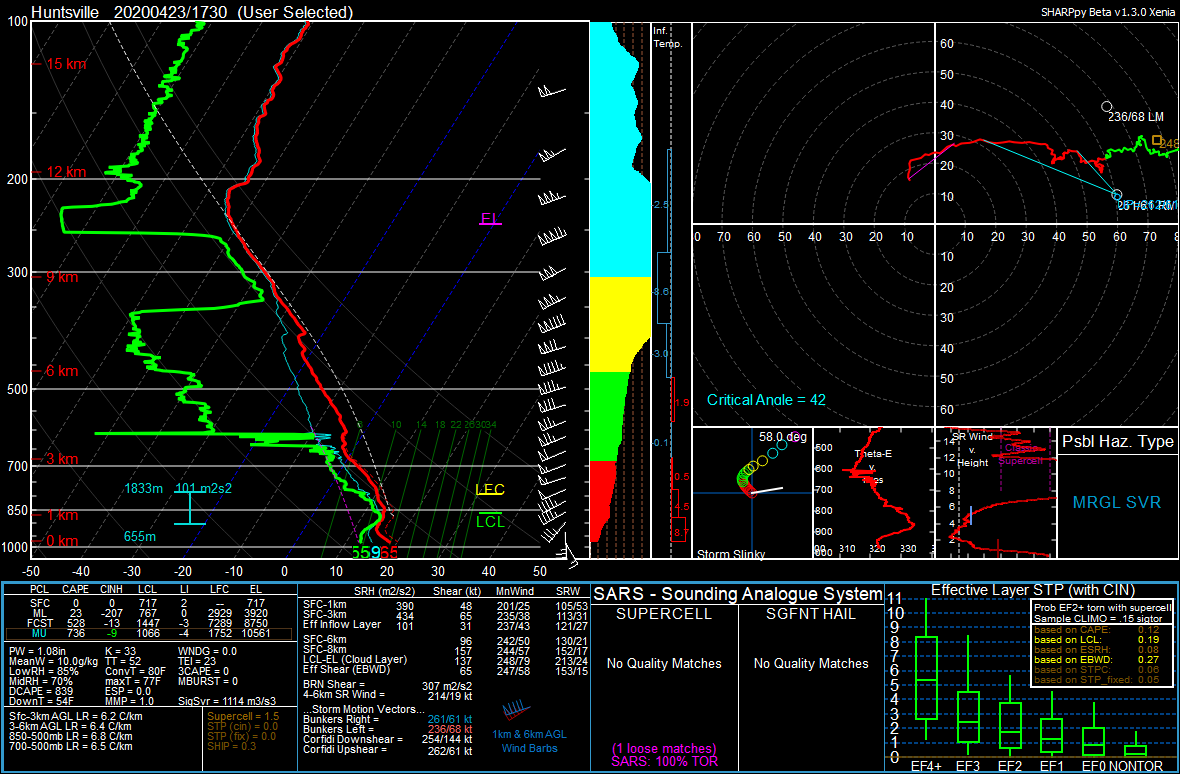Click the Prob EF2+ torn with supercell text
The width and height of the screenshot is (1180, 774).
point(1100,608)
